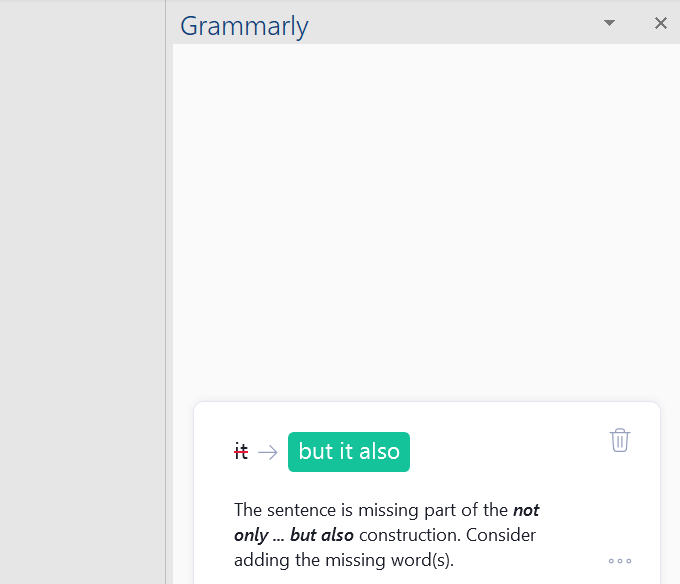Dismiss the suggestion with the trash icon

point(620,440)
